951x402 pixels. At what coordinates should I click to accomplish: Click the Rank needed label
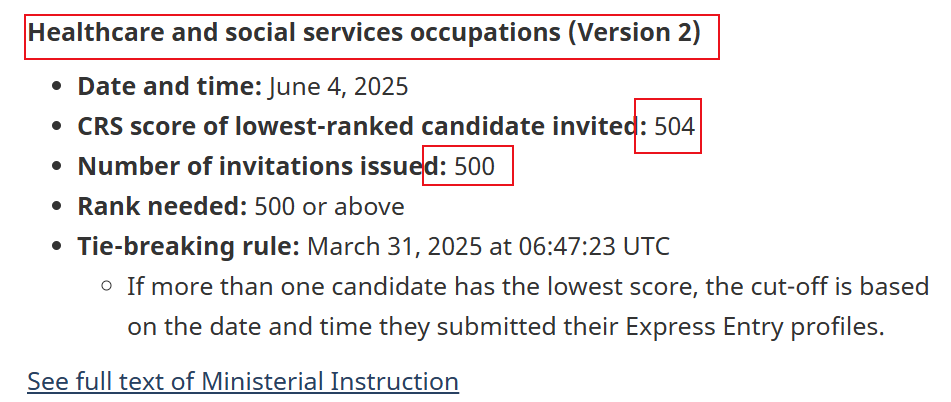click(x=162, y=206)
